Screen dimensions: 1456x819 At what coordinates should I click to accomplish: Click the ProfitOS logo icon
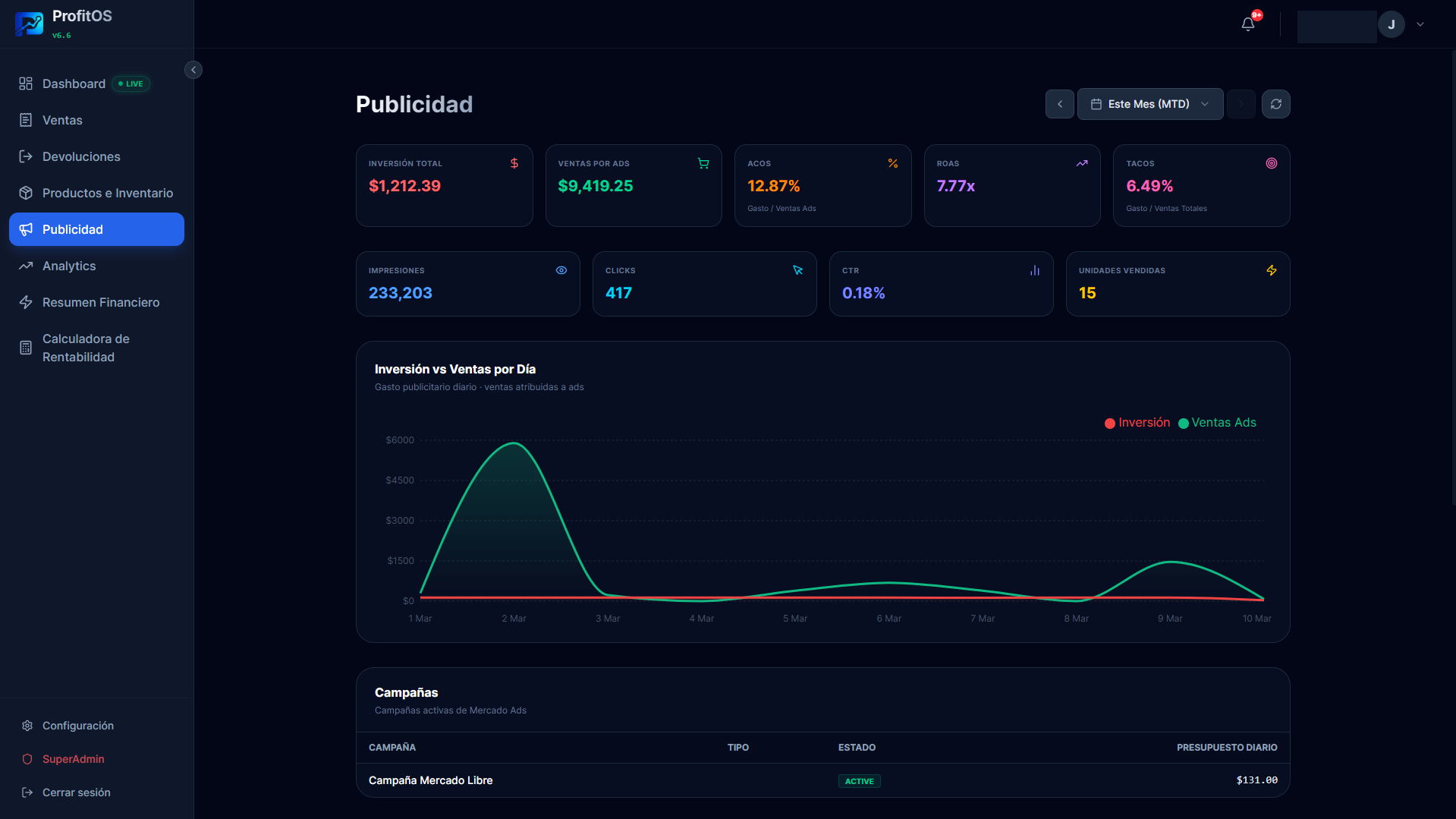point(29,24)
